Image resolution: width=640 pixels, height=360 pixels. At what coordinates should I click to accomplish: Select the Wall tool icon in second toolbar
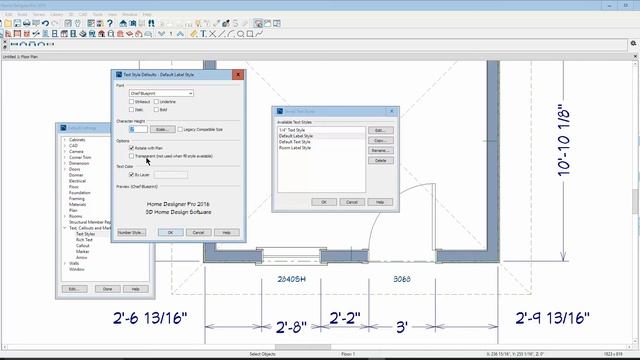tap(8, 34)
